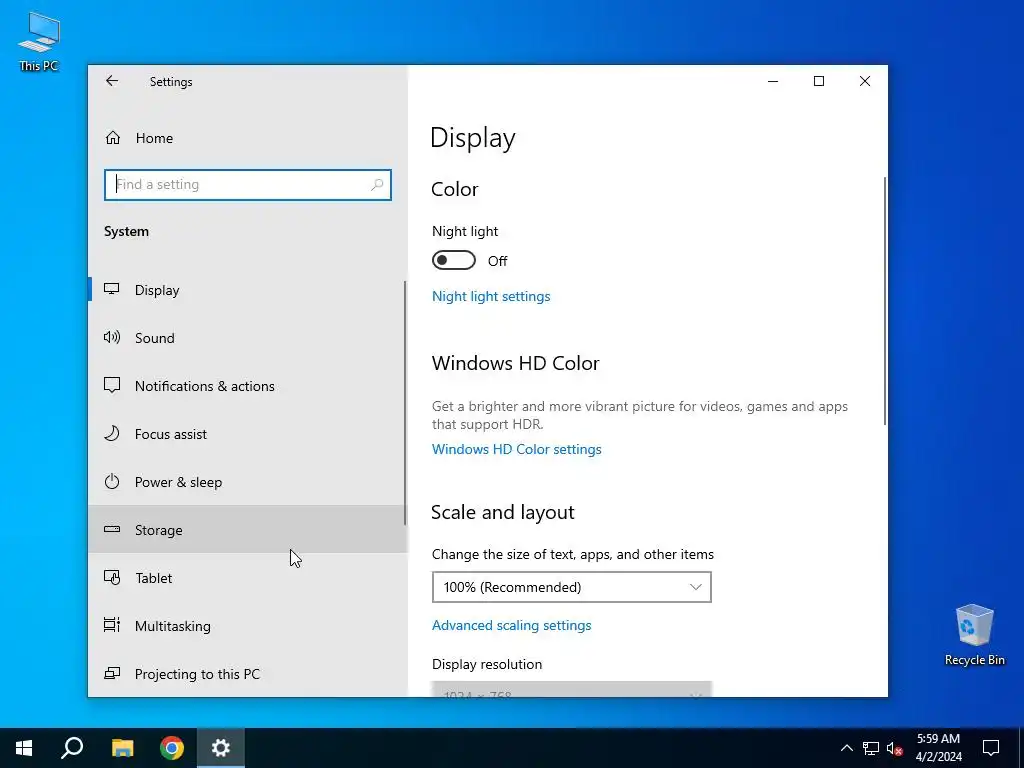Click the 'Display resolution' label
1024x768 pixels.
point(487,664)
